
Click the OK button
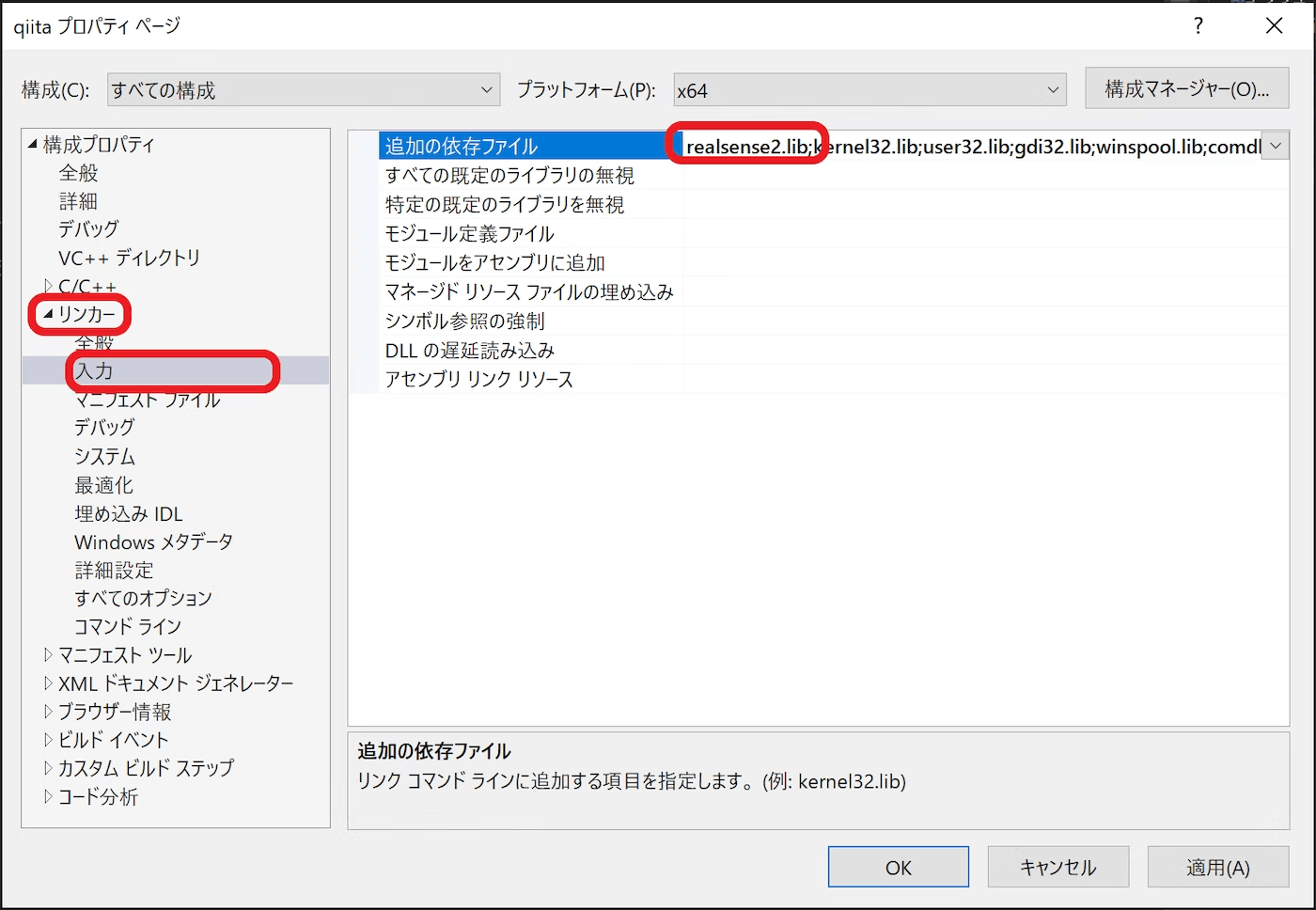pos(897,866)
